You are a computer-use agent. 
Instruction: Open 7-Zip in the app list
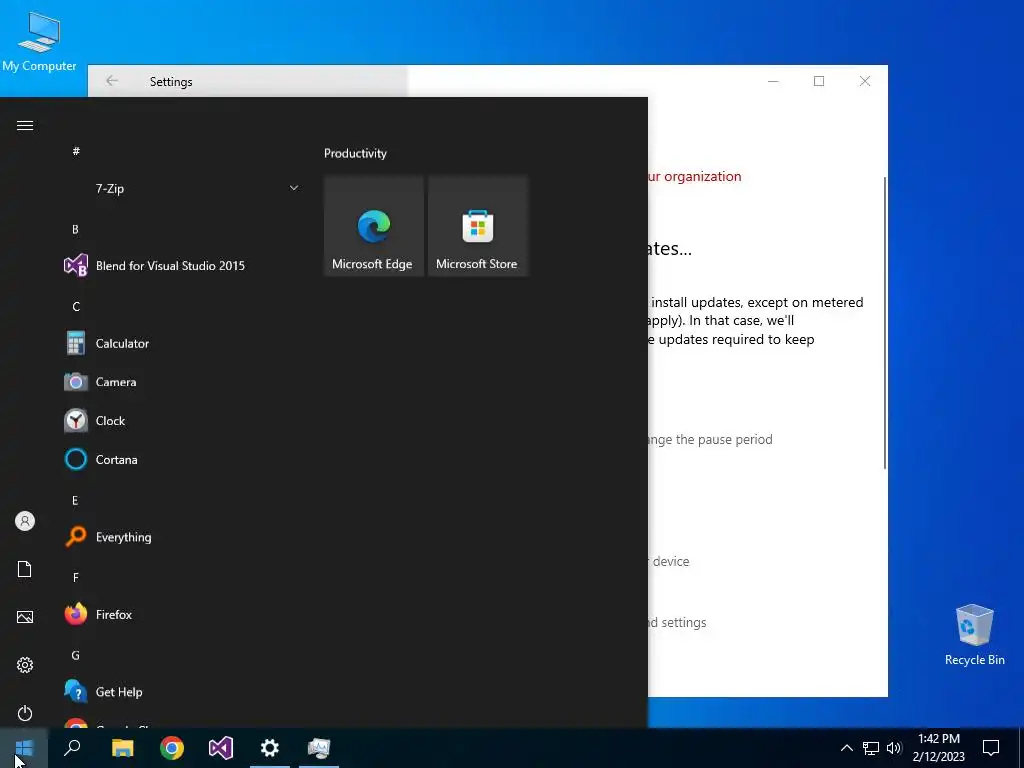pos(182,189)
